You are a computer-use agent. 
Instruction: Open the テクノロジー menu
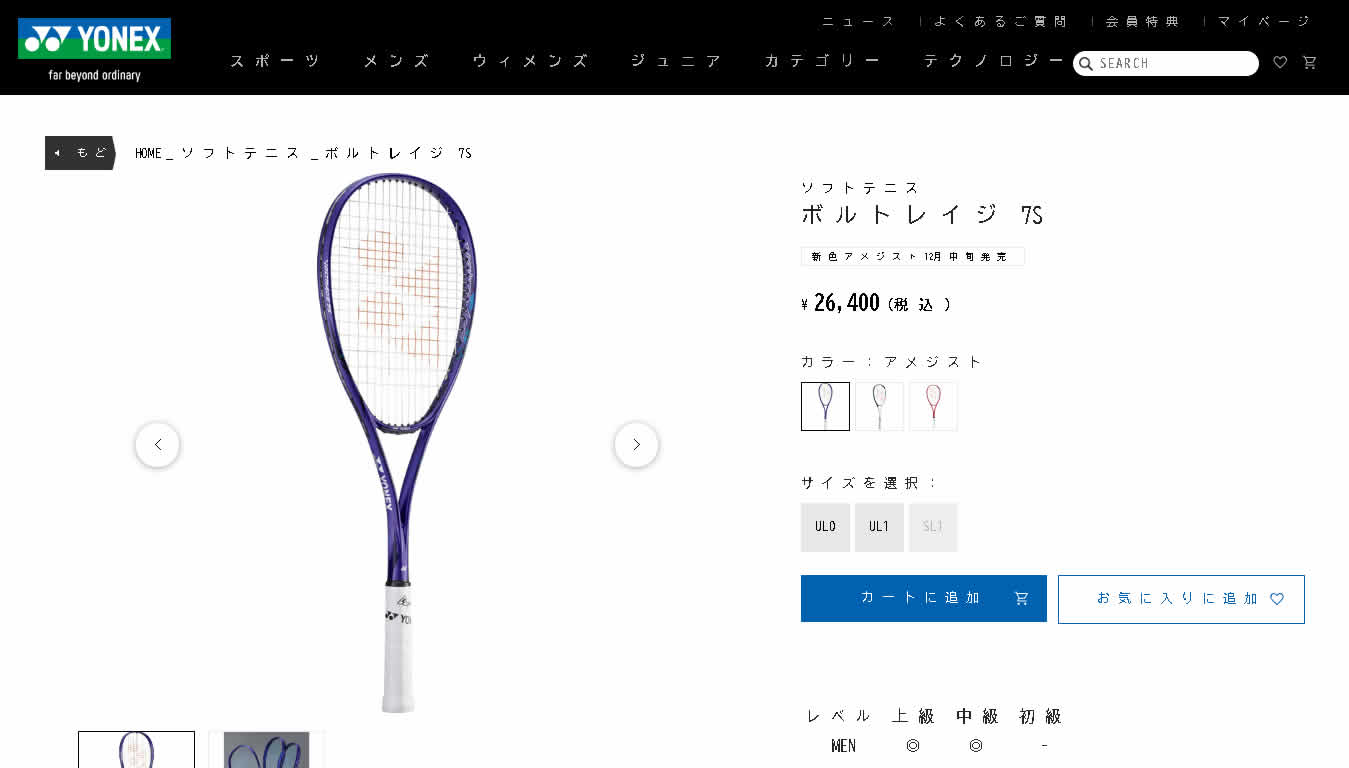[993, 61]
